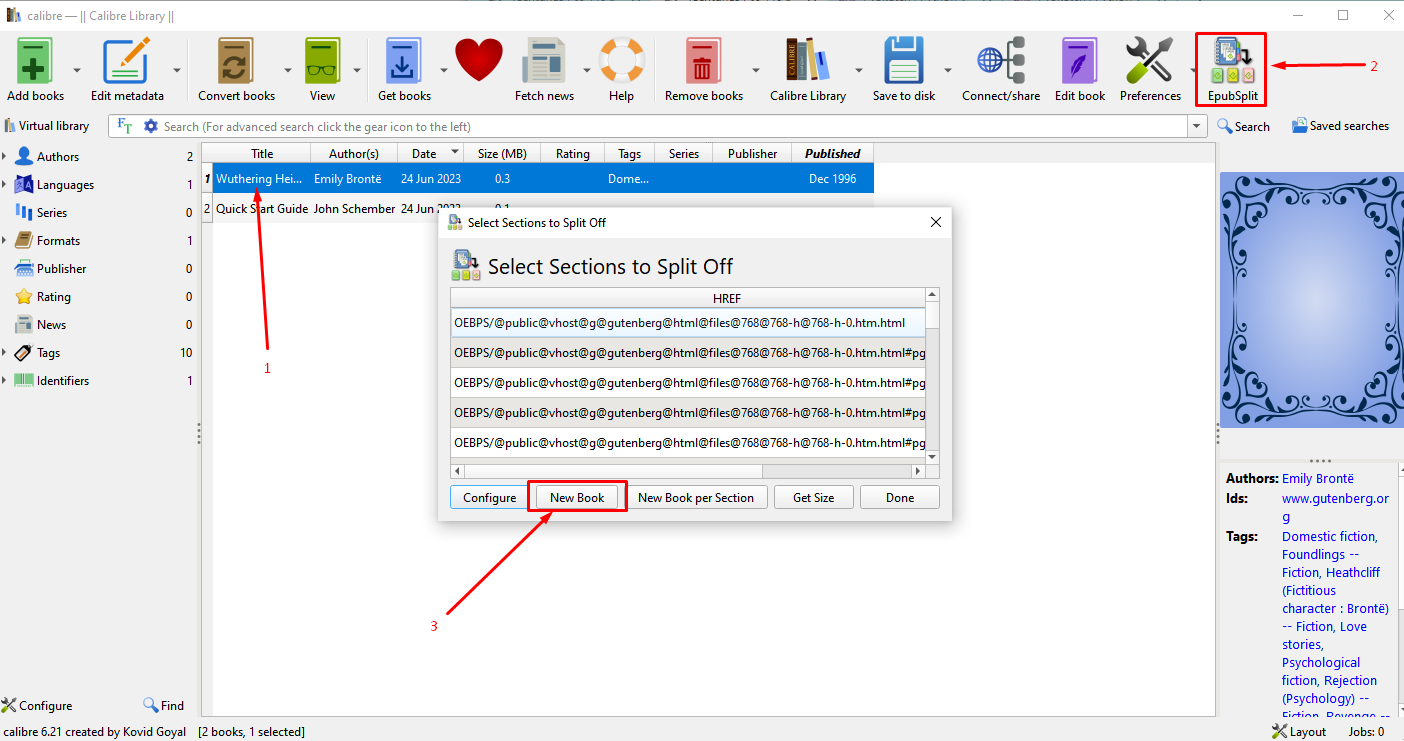Image resolution: width=1404 pixels, height=741 pixels.
Task: Sort by the Date column header
Action: [x=431, y=153]
